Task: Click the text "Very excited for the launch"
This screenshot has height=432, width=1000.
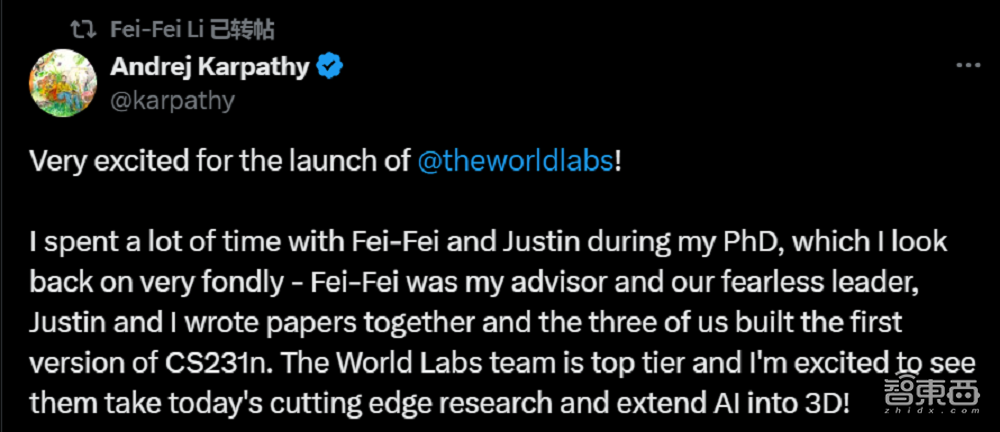Action: point(171,161)
